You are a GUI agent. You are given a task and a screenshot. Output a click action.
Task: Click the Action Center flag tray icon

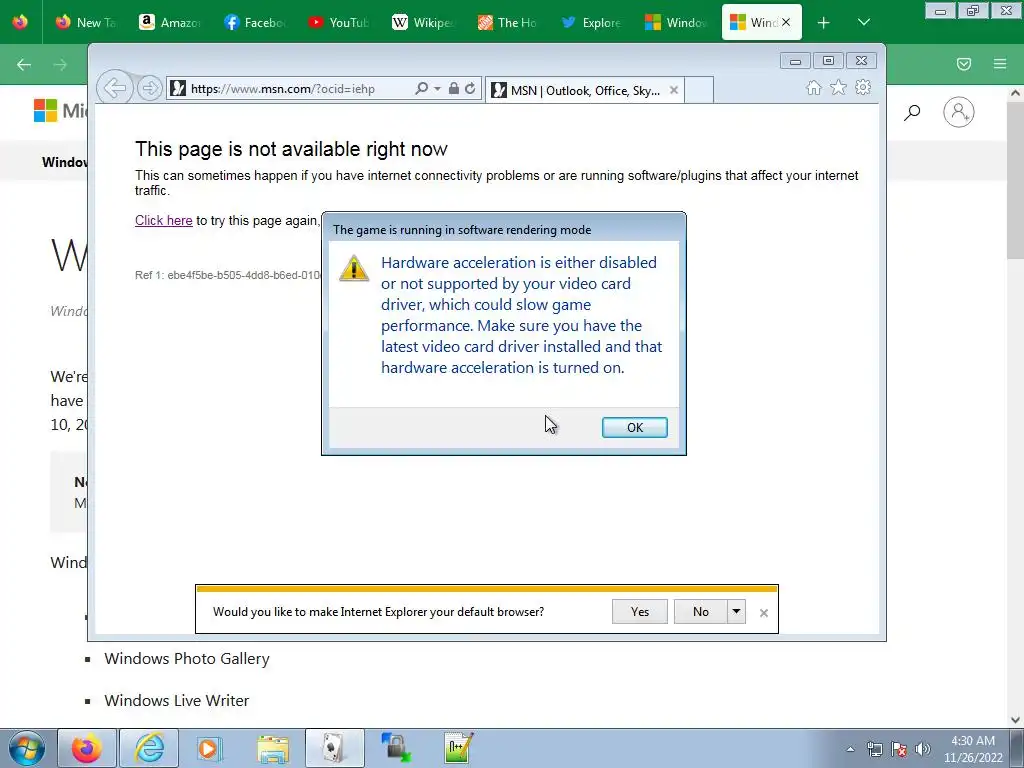pyautogui.click(x=899, y=749)
